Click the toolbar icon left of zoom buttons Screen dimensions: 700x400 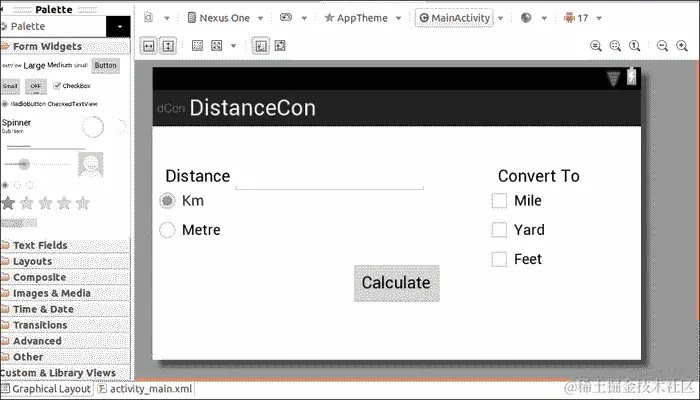[280, 46]
